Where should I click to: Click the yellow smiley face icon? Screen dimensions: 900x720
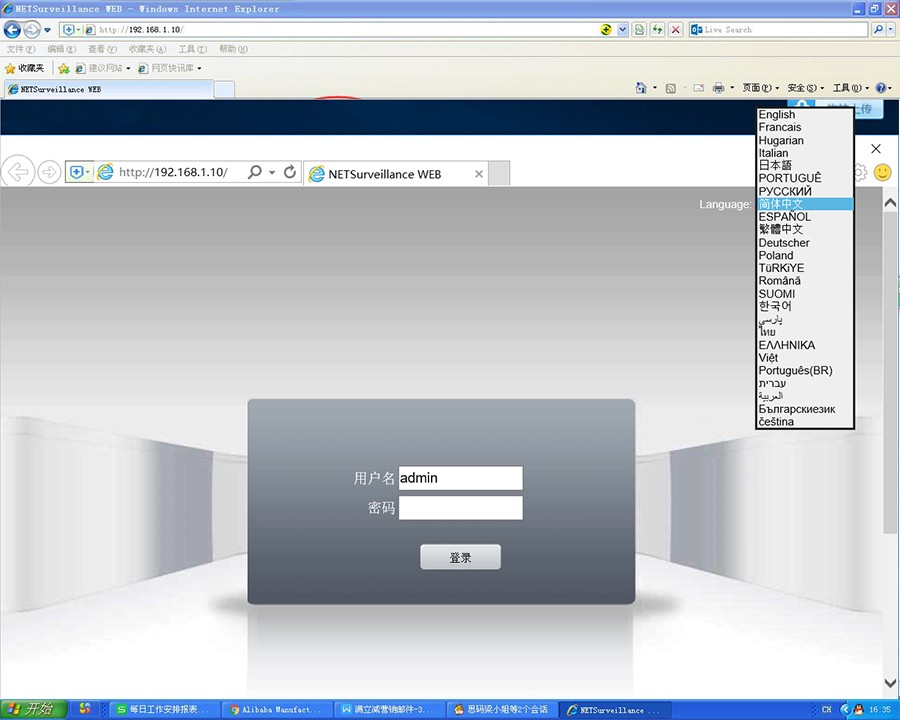(x=882, y=172)
